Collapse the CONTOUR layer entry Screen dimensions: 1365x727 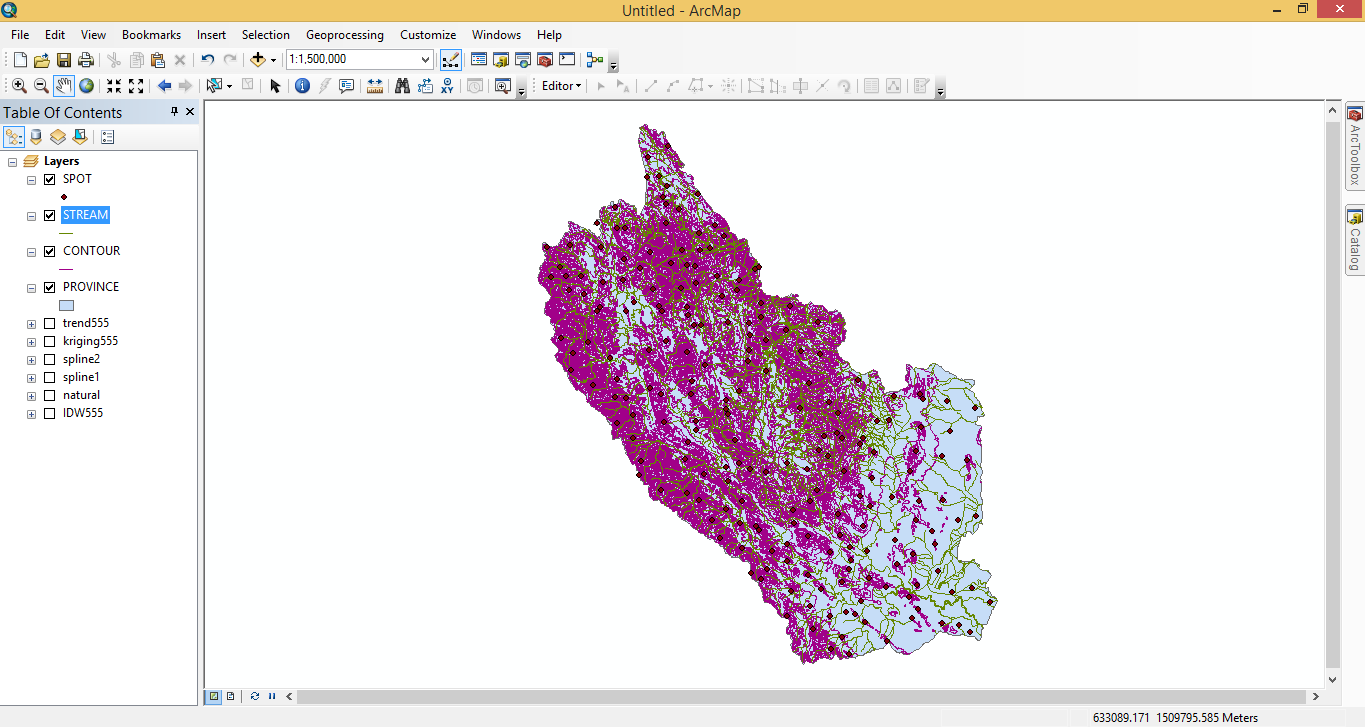[31, 251]
